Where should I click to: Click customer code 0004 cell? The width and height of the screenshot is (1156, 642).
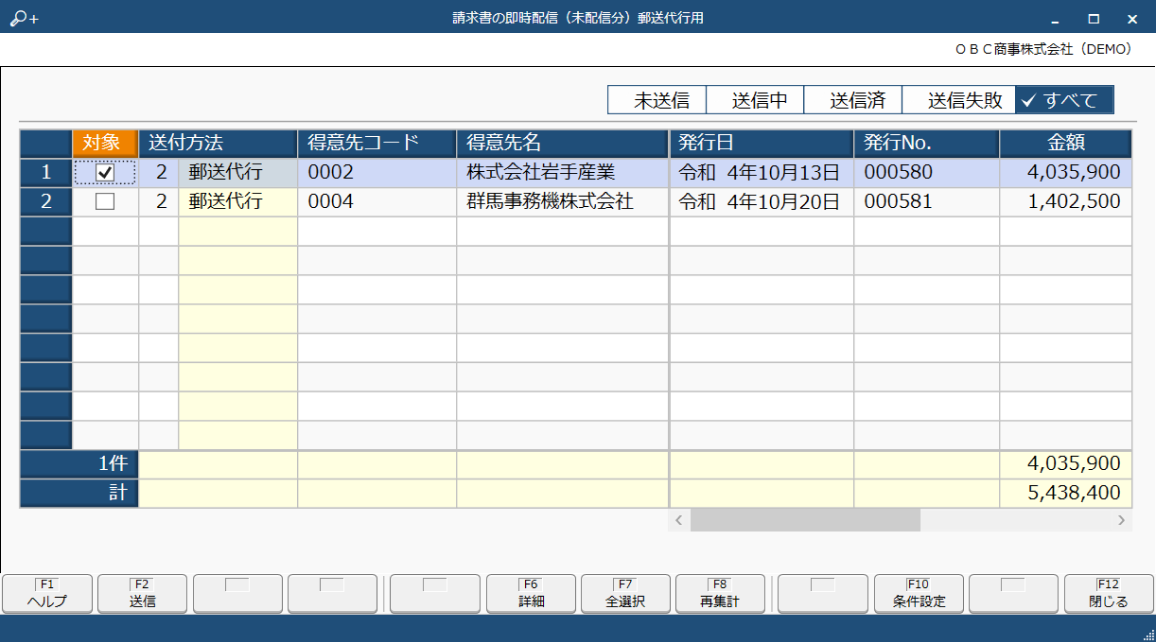(377, 201)
